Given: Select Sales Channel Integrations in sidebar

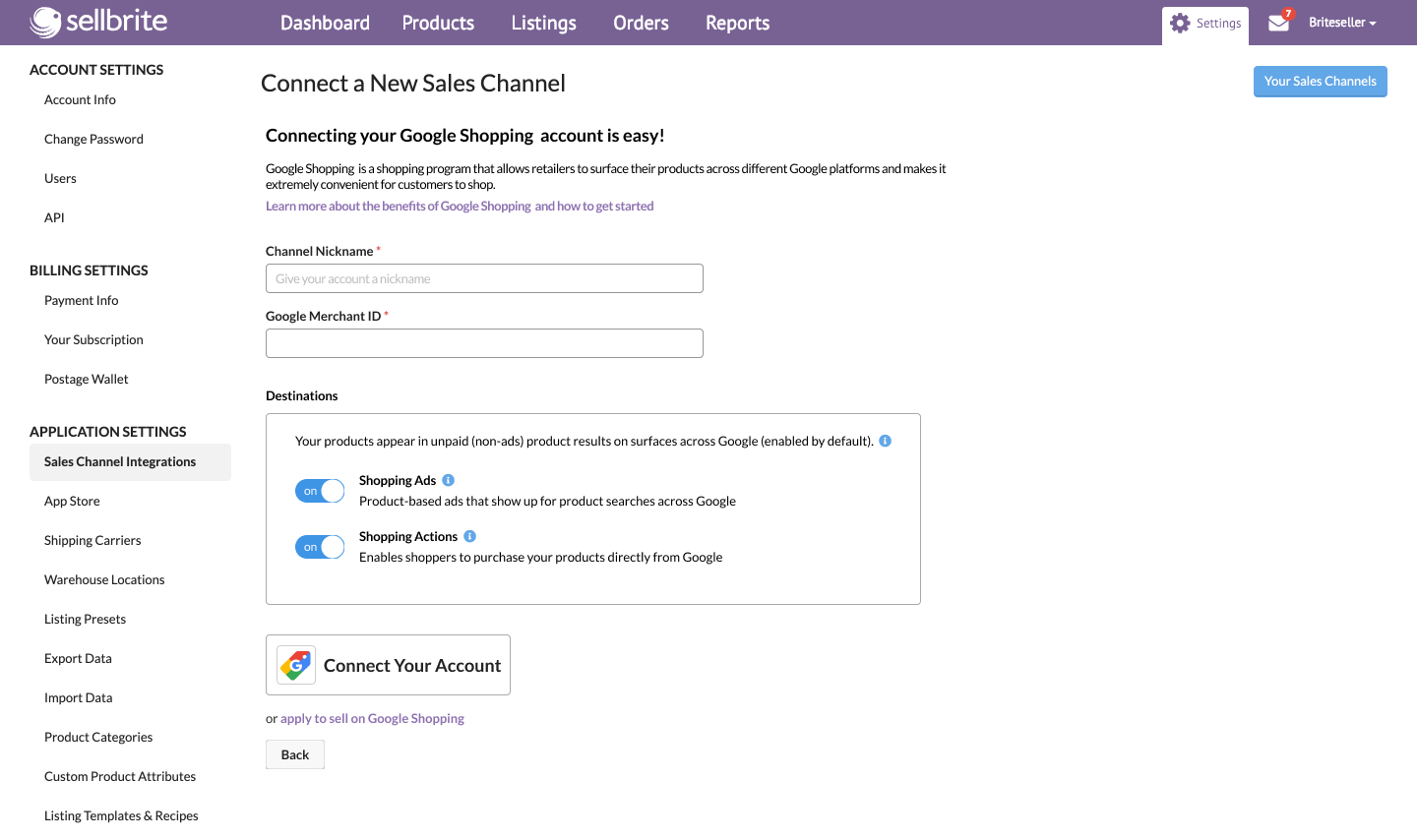Looking at the screenshot, I should coord(130,462).
